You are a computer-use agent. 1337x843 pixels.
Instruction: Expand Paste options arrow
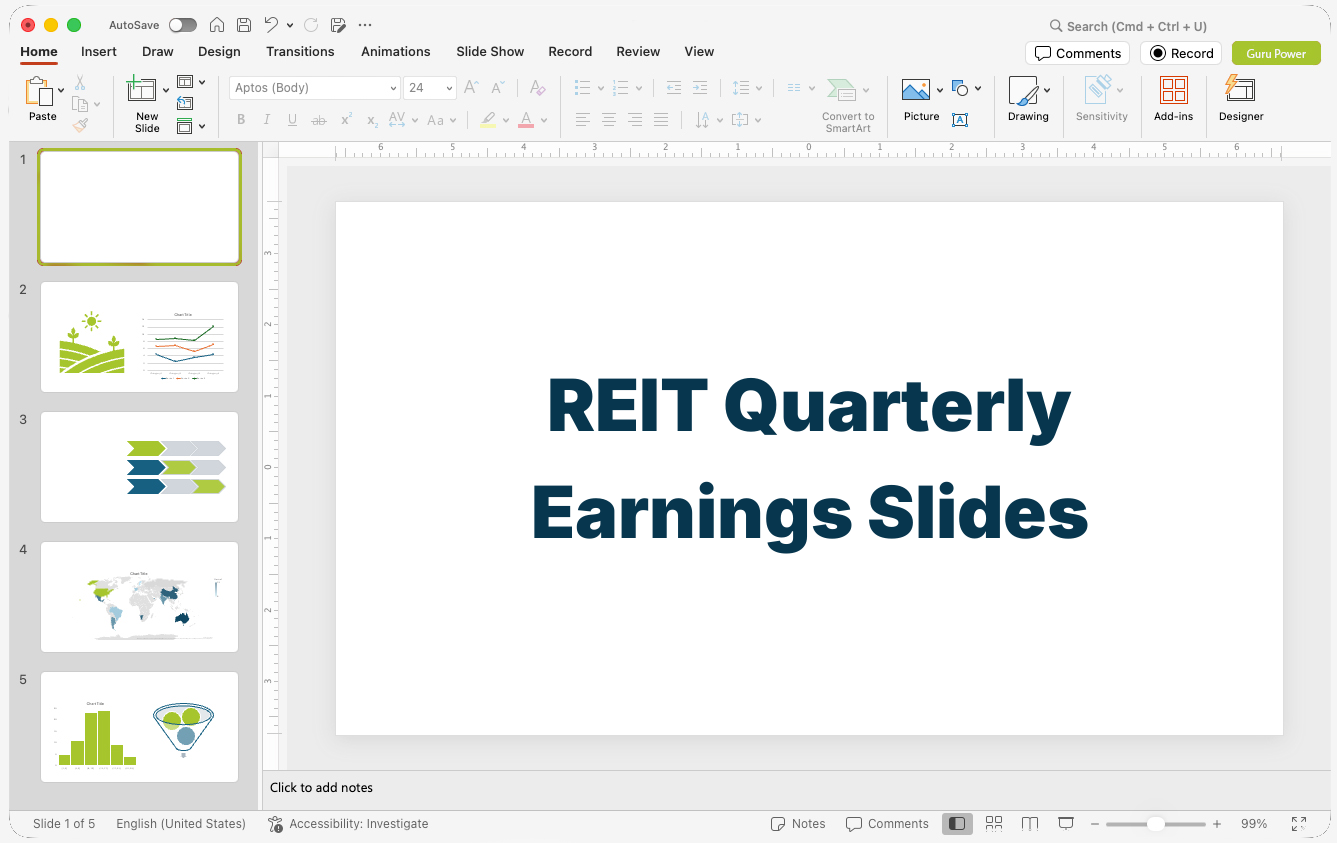[61, 90]
